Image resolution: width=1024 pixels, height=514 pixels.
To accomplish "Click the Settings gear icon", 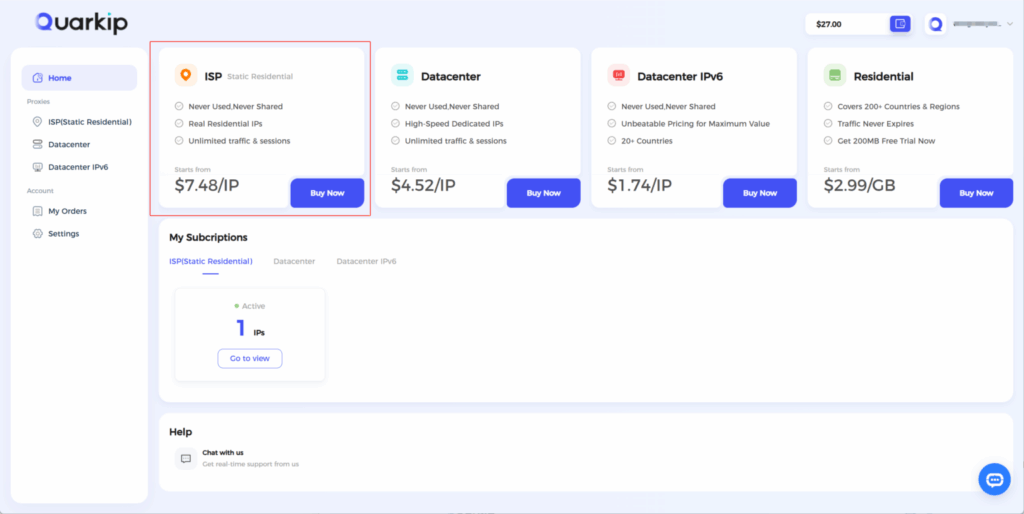I will pos(37,233).
